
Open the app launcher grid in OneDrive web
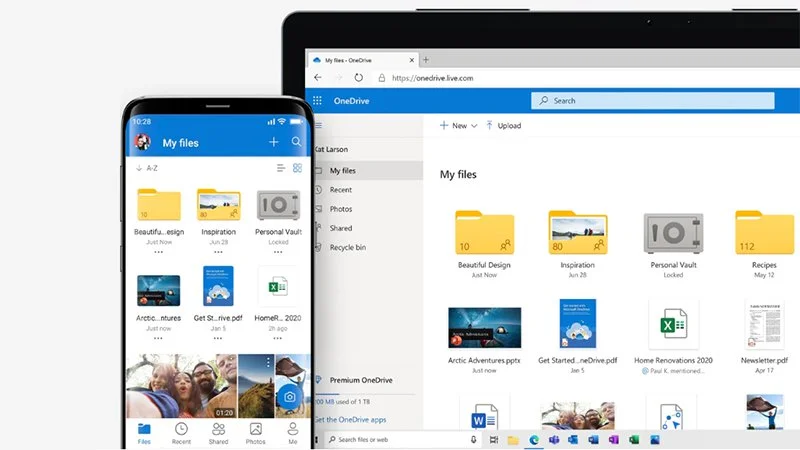[x=317, y=101]
